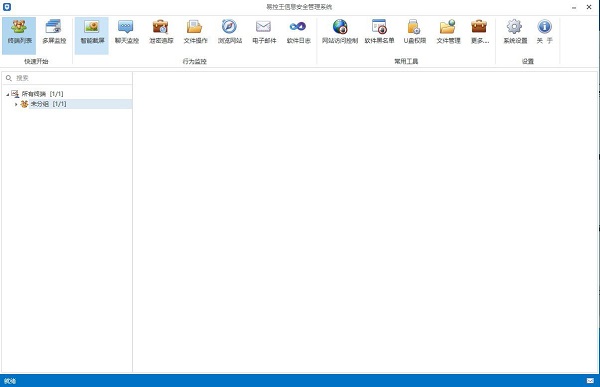600x387 pixels.
Task: Select the 智能截屏 smart screenshot tool
Action: click(x=92, y=35)
